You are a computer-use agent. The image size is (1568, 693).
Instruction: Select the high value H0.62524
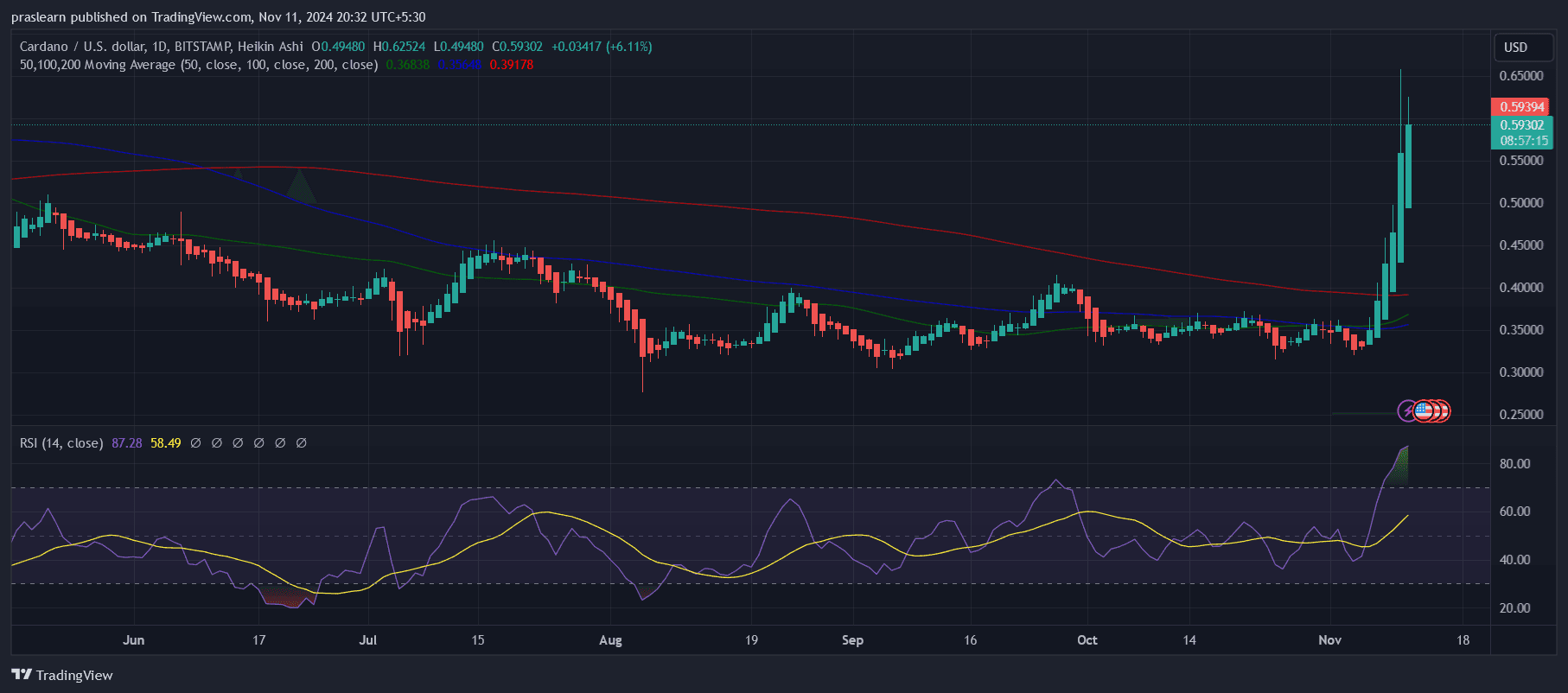point(399,47)
